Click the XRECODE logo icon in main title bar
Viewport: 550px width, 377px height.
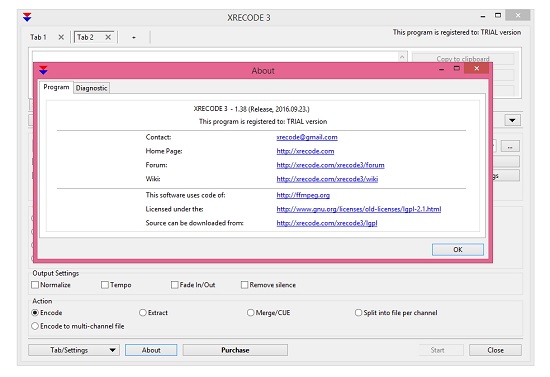[27, 17]
